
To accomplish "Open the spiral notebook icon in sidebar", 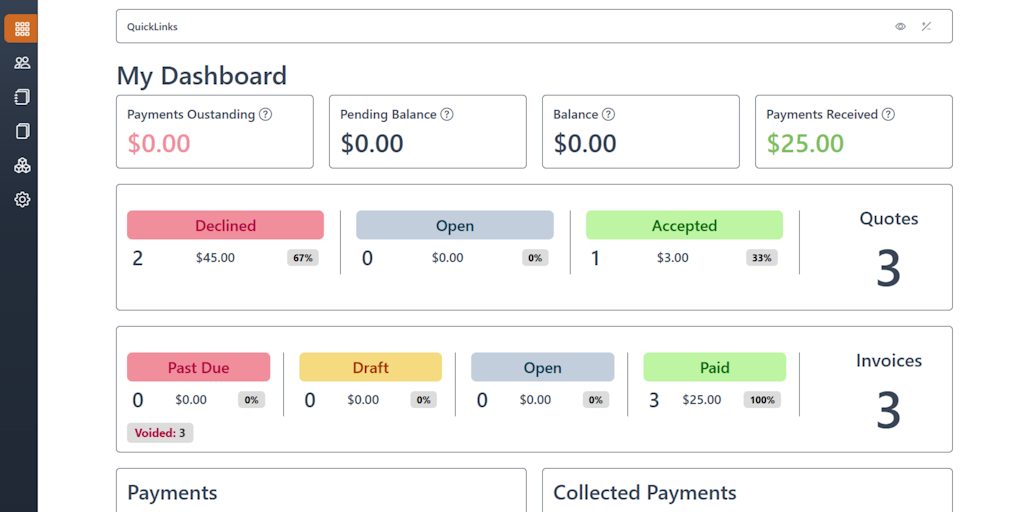I will point(22,97).
